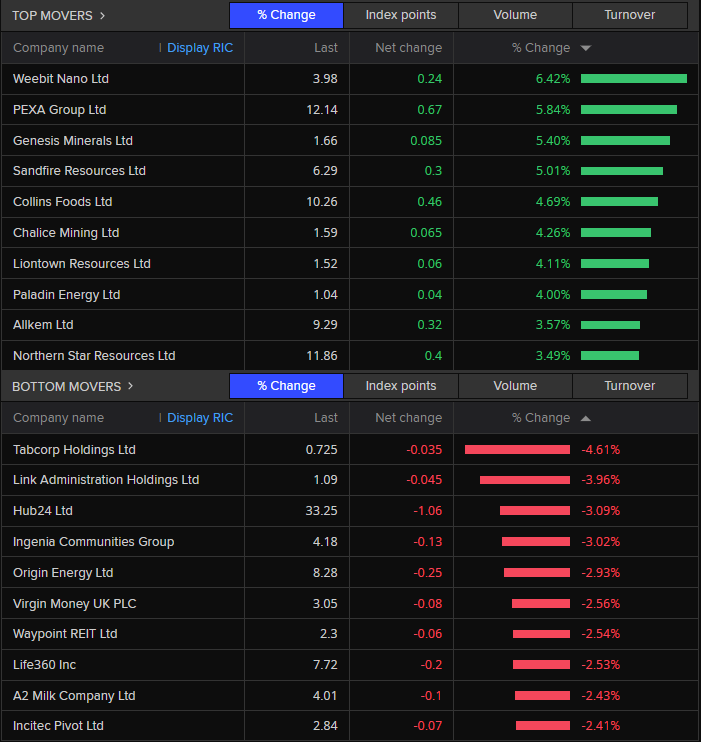Switch Bottom Movers to Index points

(401, 386)
